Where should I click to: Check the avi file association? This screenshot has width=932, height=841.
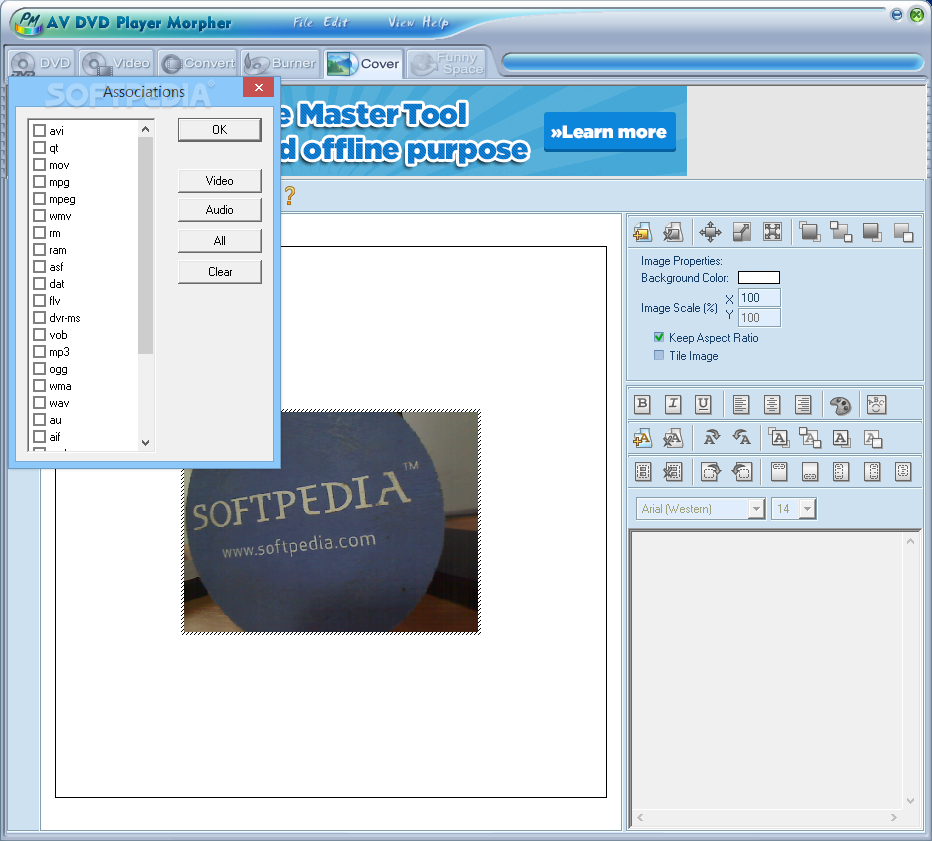point(39,130)
